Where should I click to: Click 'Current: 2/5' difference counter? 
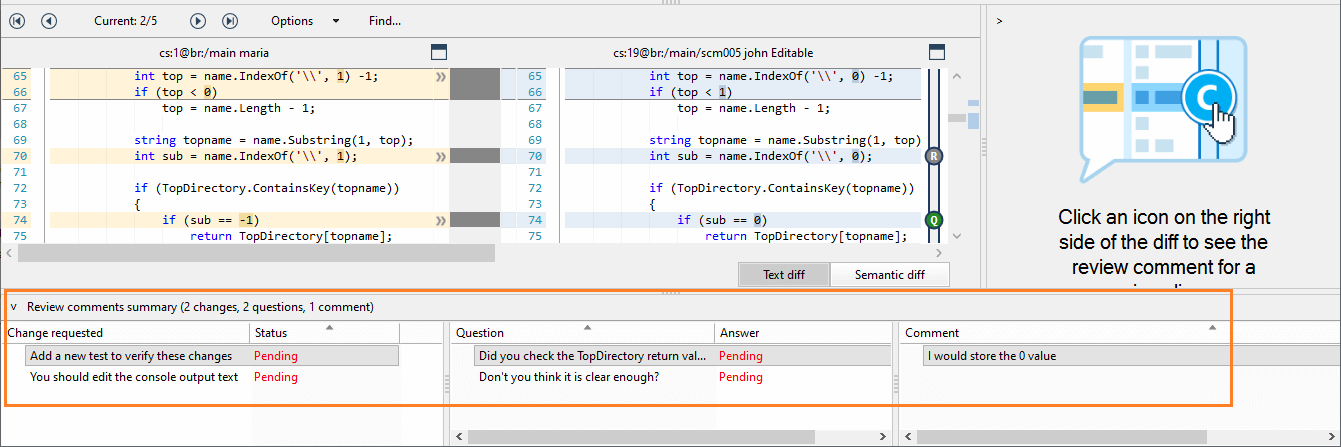125,21
